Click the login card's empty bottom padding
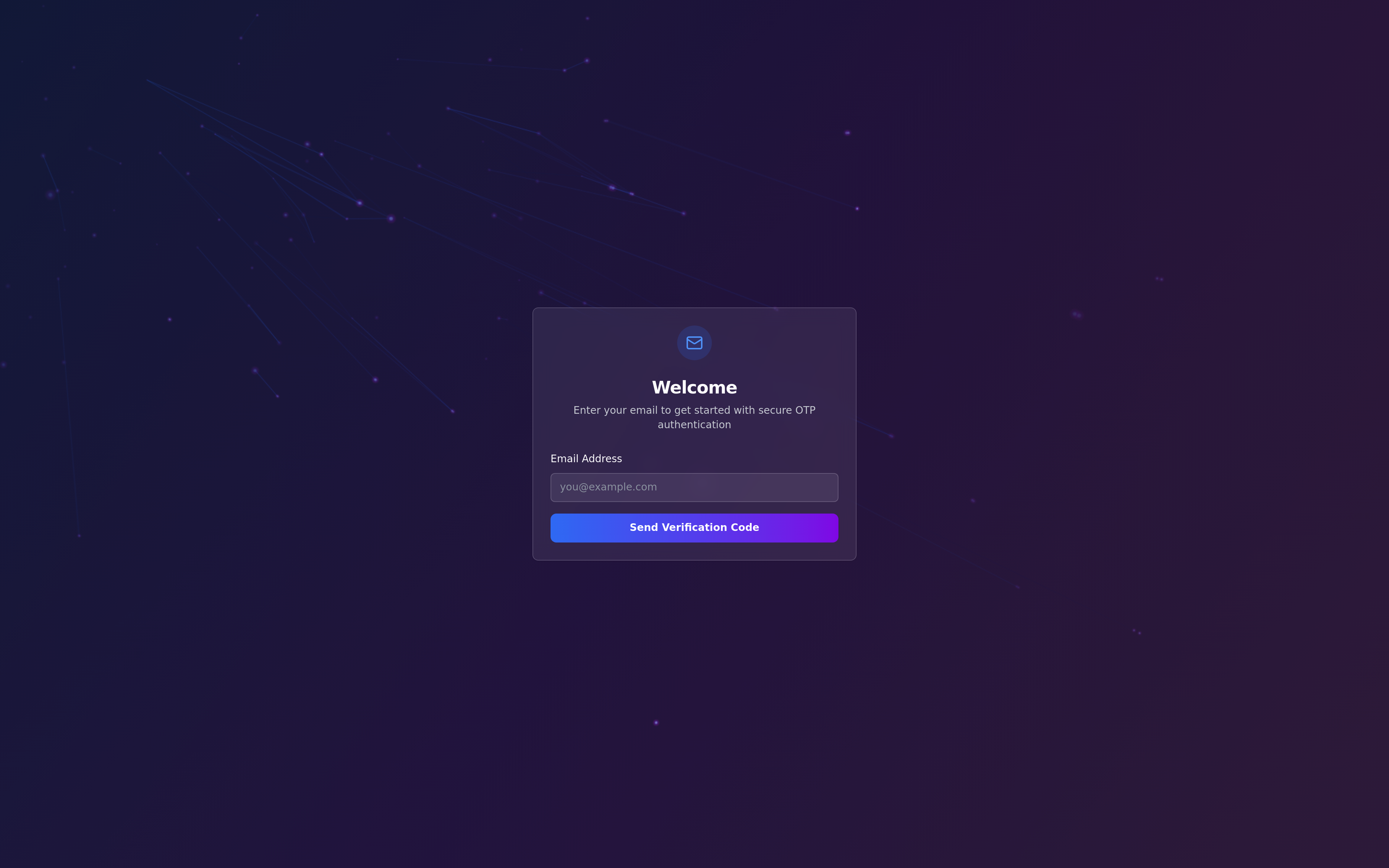 click(x=694, y=551)
